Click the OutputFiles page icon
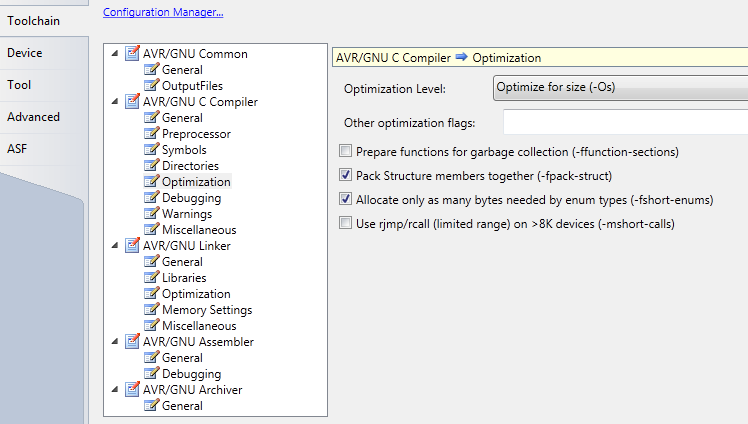Screen dimensions: 748x424 pos(151,85)
